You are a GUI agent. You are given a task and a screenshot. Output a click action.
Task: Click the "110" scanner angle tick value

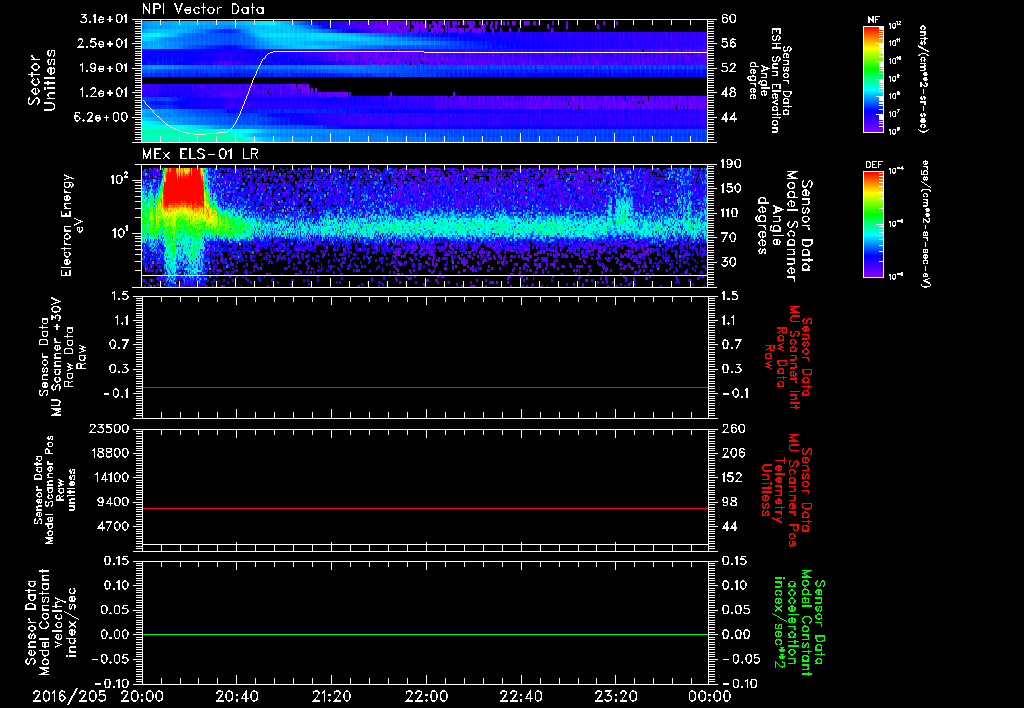[731, 213]
